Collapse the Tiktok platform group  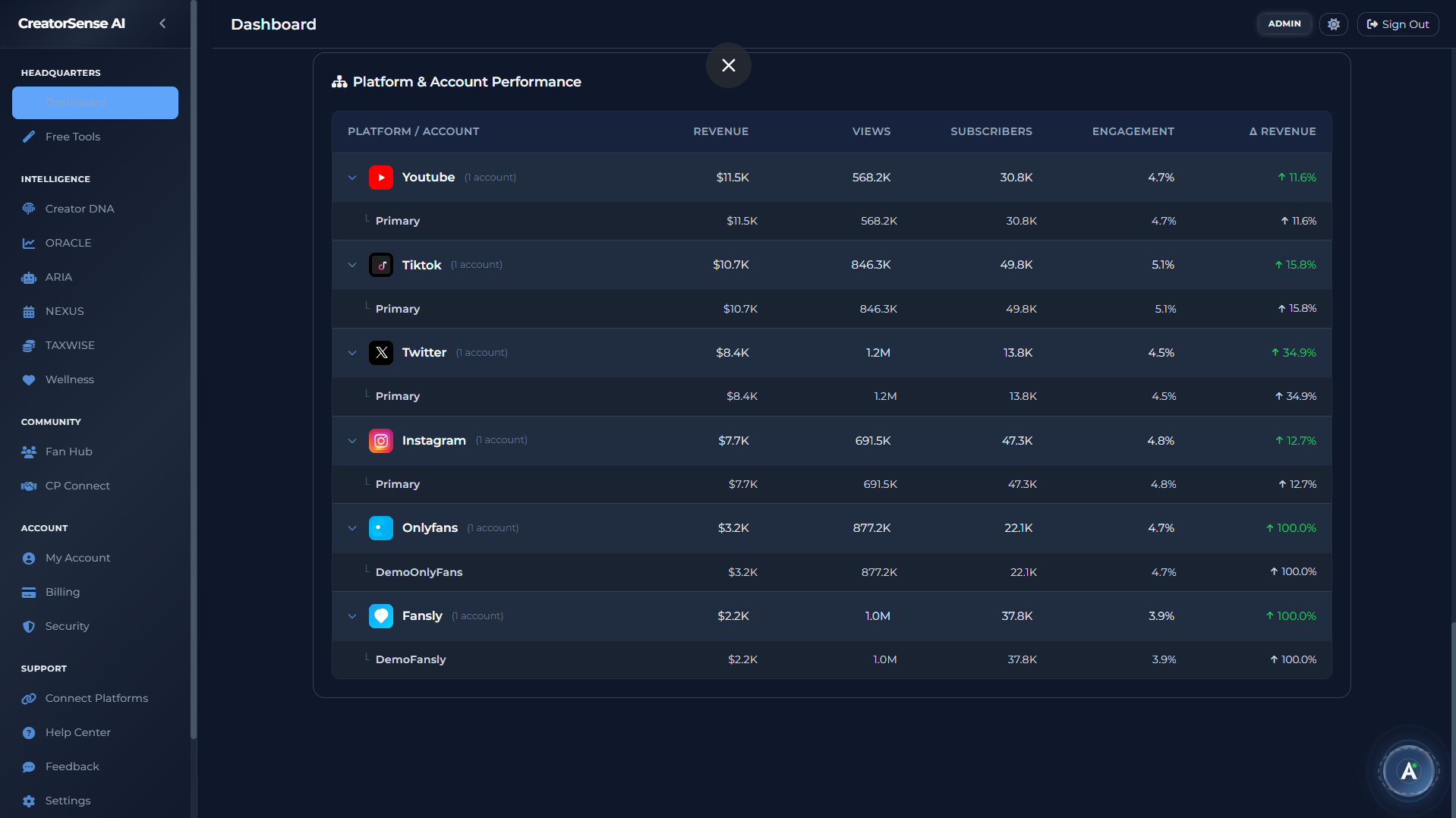coord(351,265)
